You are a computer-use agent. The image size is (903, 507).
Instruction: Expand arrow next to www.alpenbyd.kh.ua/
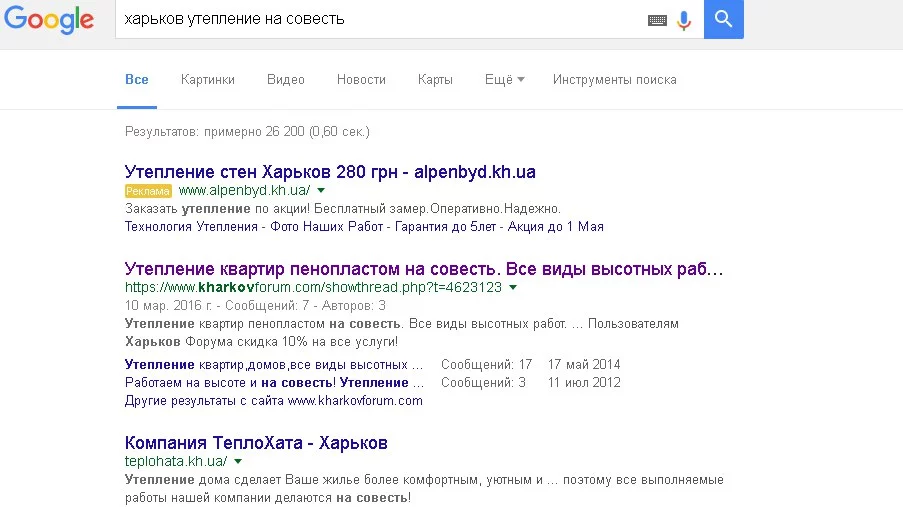click(321, 190)
